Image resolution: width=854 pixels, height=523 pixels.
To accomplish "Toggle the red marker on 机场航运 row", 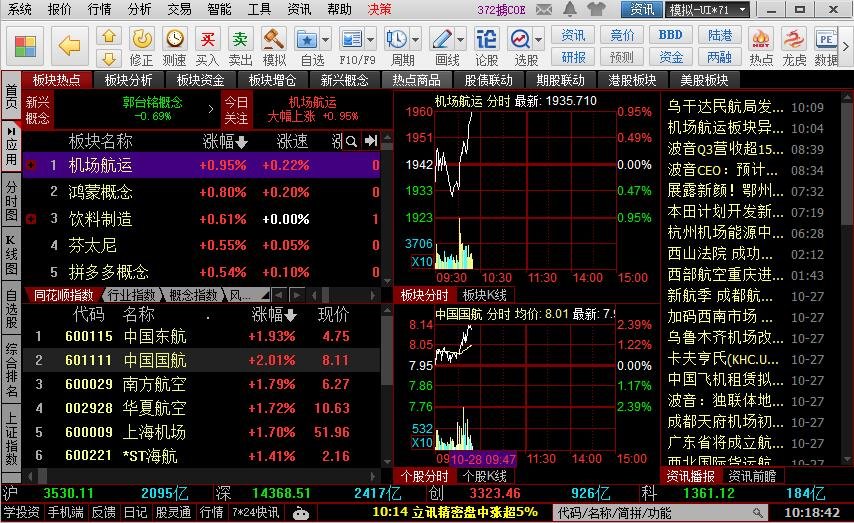I will coord(32,165).
